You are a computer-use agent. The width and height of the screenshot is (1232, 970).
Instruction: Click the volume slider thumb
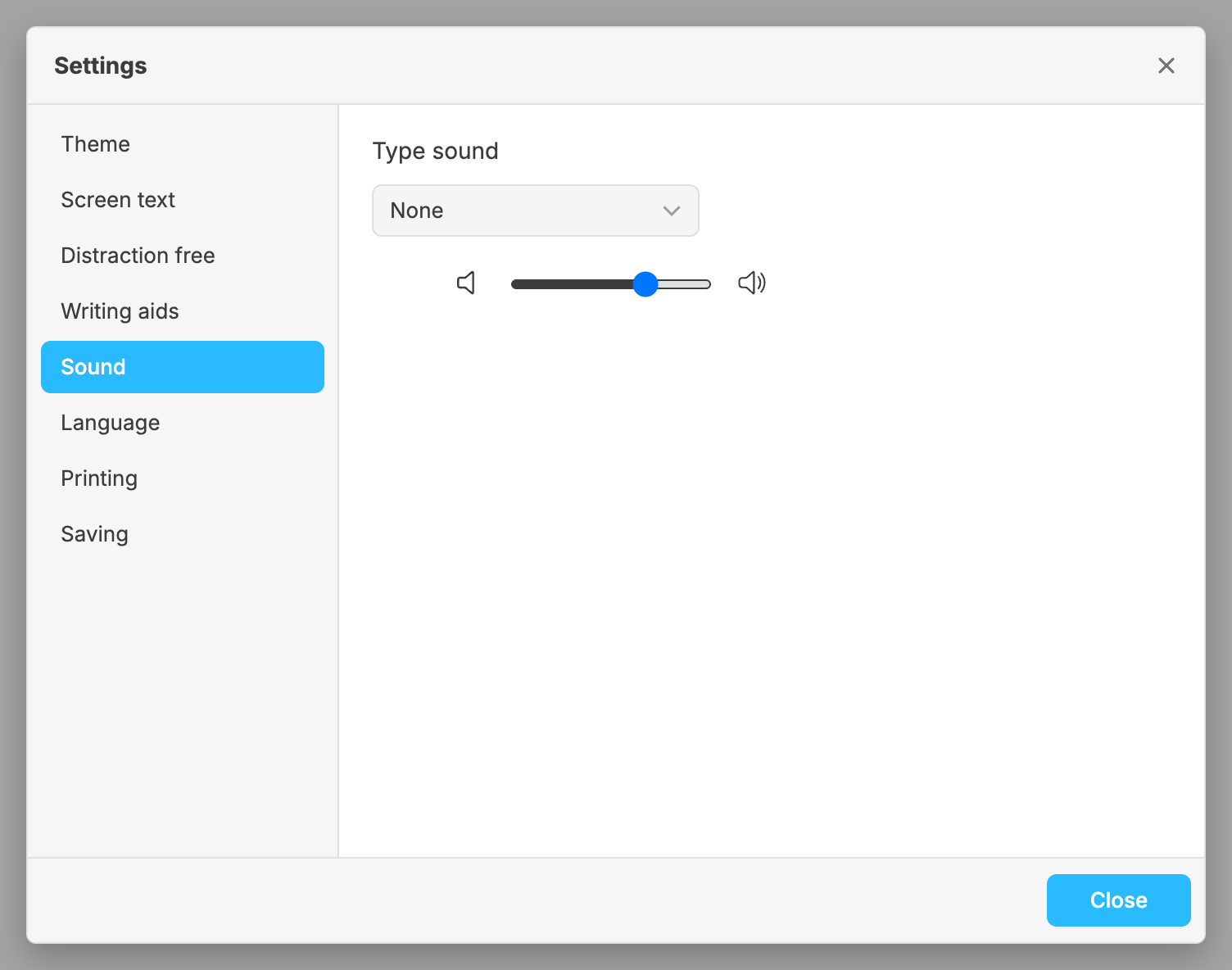point(645,284)
